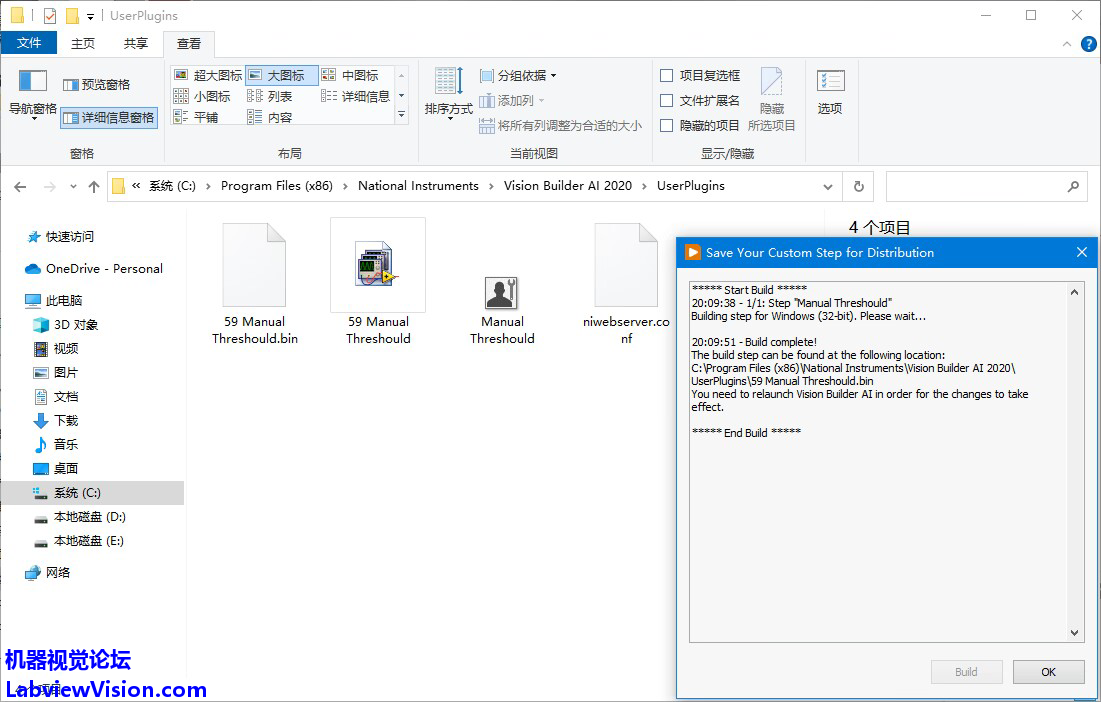This screenshot has height=702, width=1101.
Task: Select 系统 (C:) in the navigation tree
Action: 77,493
